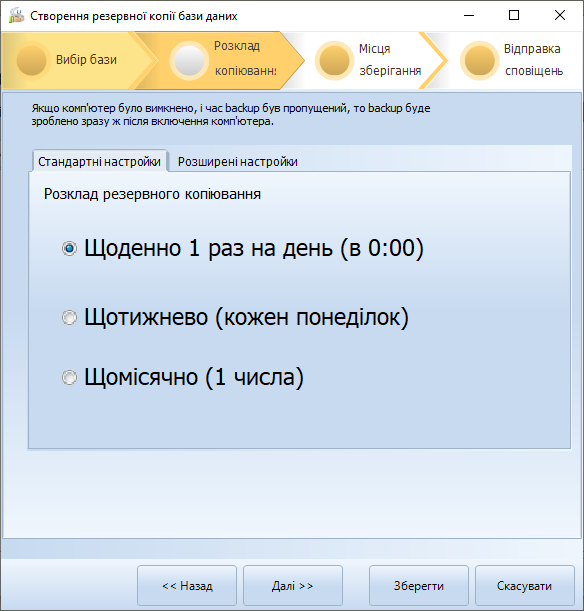
Task: Jump to the Місця зберігання step label
Action: click(x=390, y=60)
